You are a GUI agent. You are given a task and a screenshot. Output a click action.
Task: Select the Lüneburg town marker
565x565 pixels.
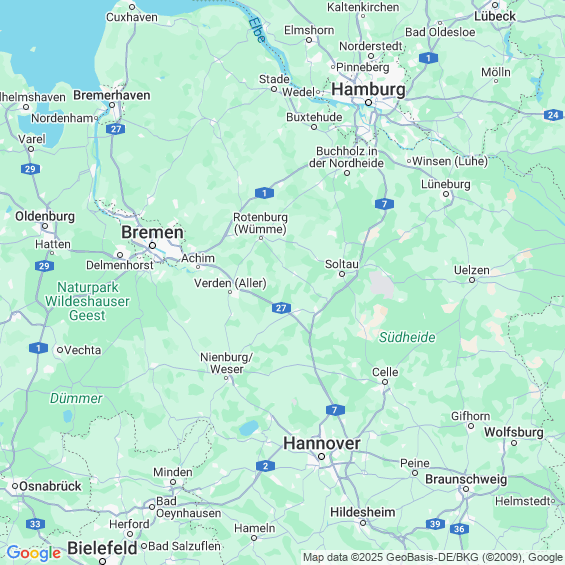(x=446, y=194)
